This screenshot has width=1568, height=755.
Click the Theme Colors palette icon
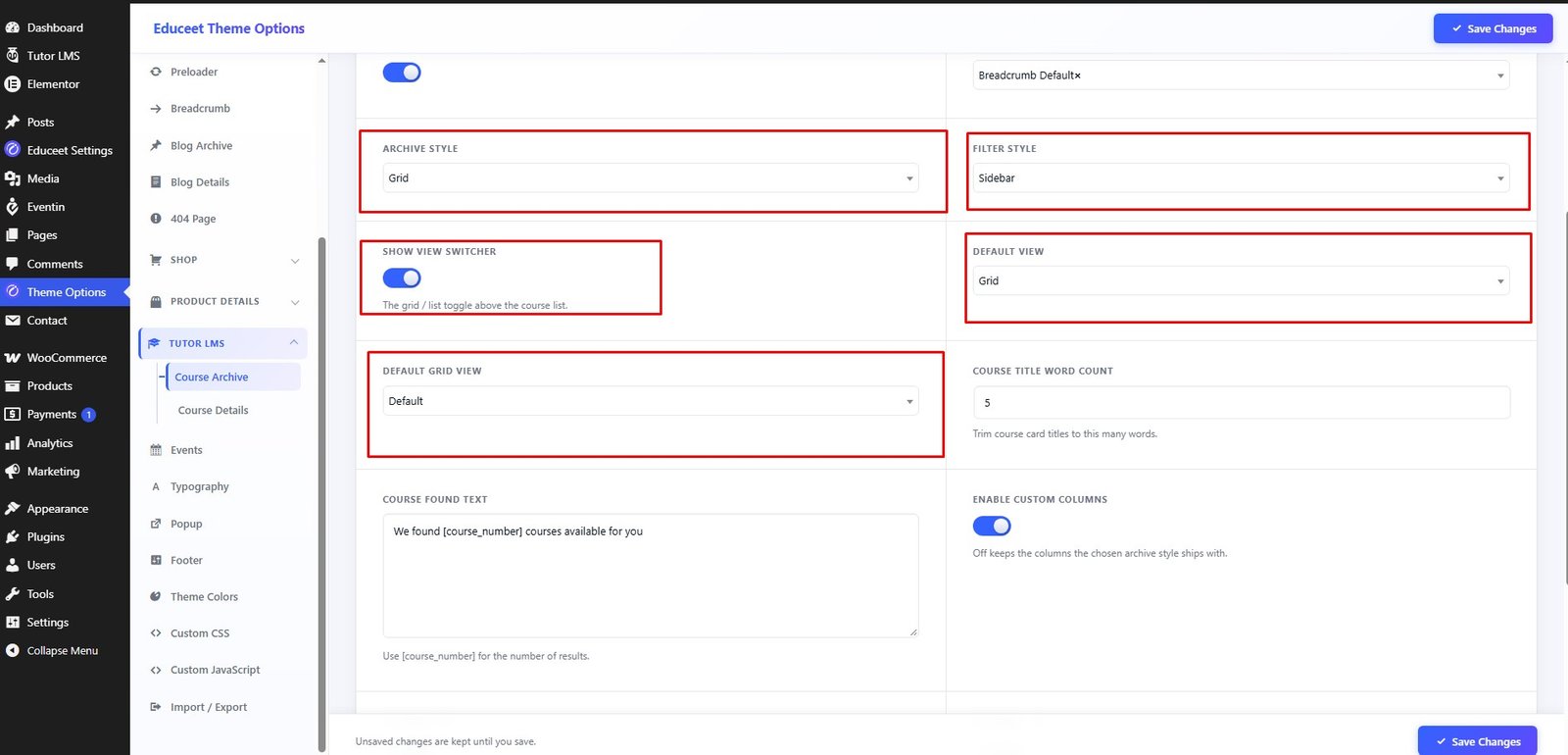click(156, 596)
